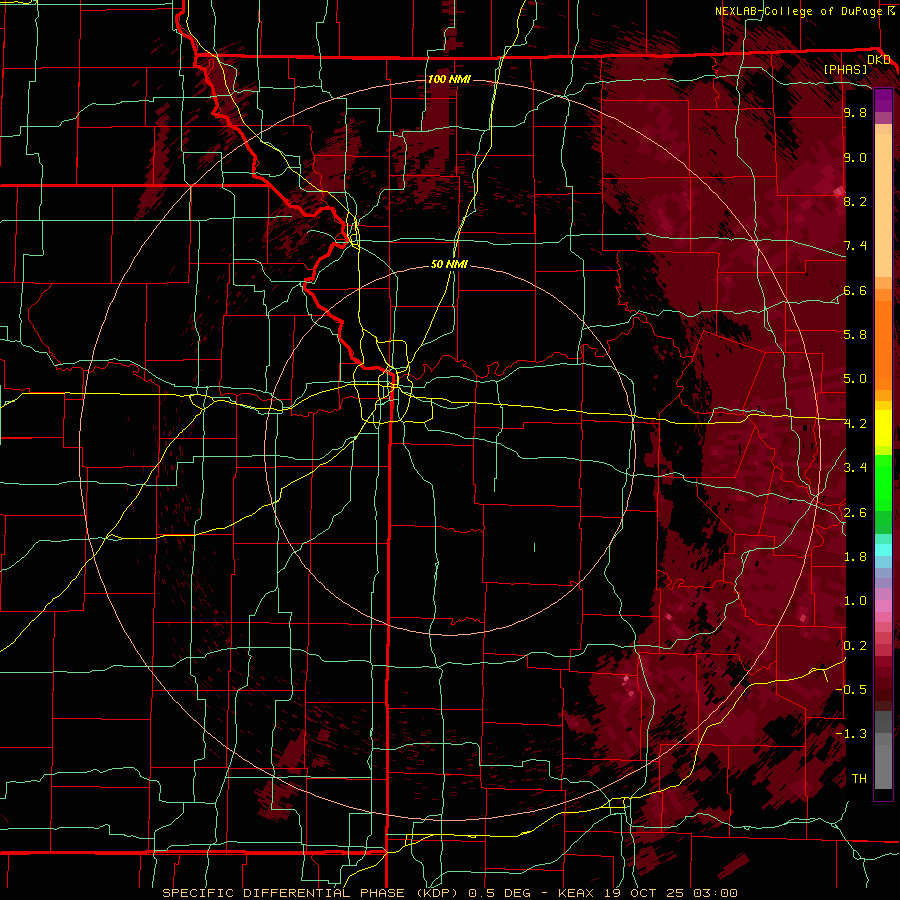Click the 0.2 legend scale value
This screenshot has width=900, height=900.
[x=855, y=646]
